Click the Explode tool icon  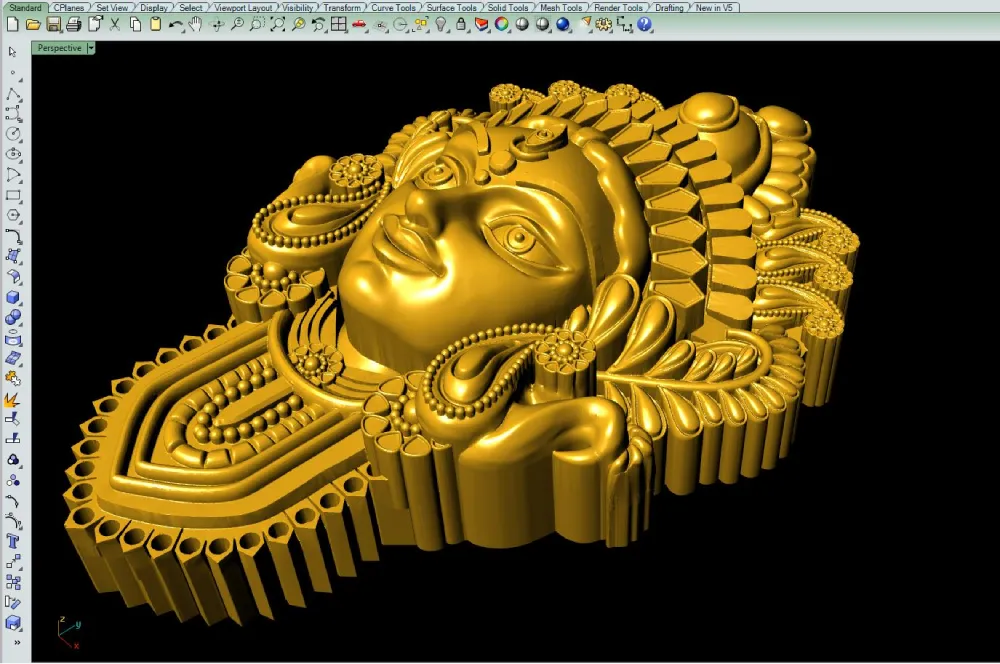(12, 399)
